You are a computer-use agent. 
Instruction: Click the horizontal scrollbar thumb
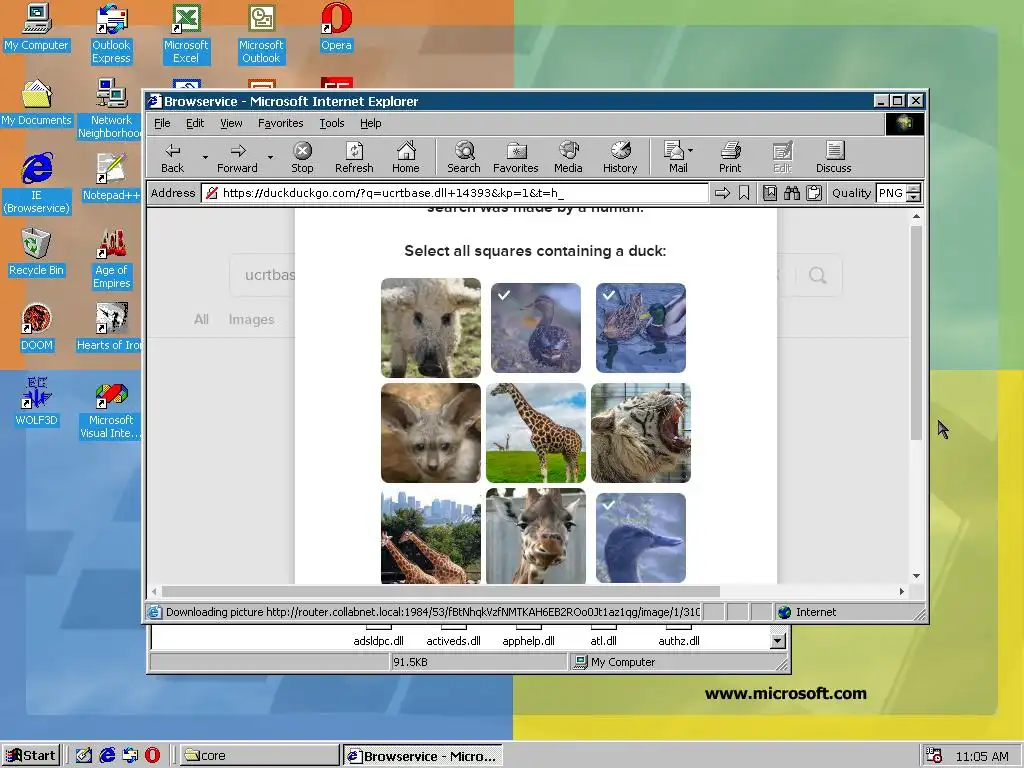(x=441, y=591)
